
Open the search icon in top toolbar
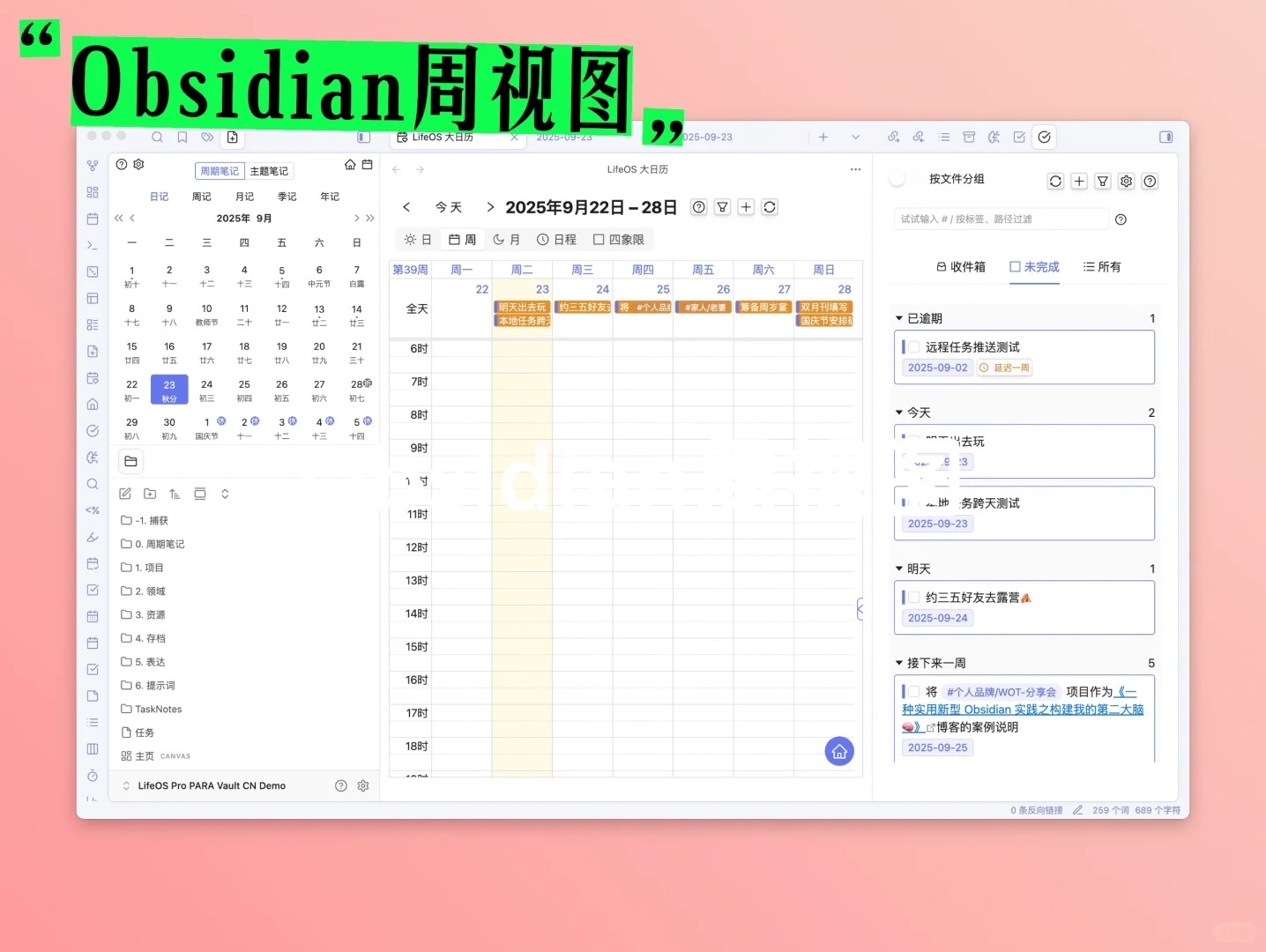coord(157,137)
